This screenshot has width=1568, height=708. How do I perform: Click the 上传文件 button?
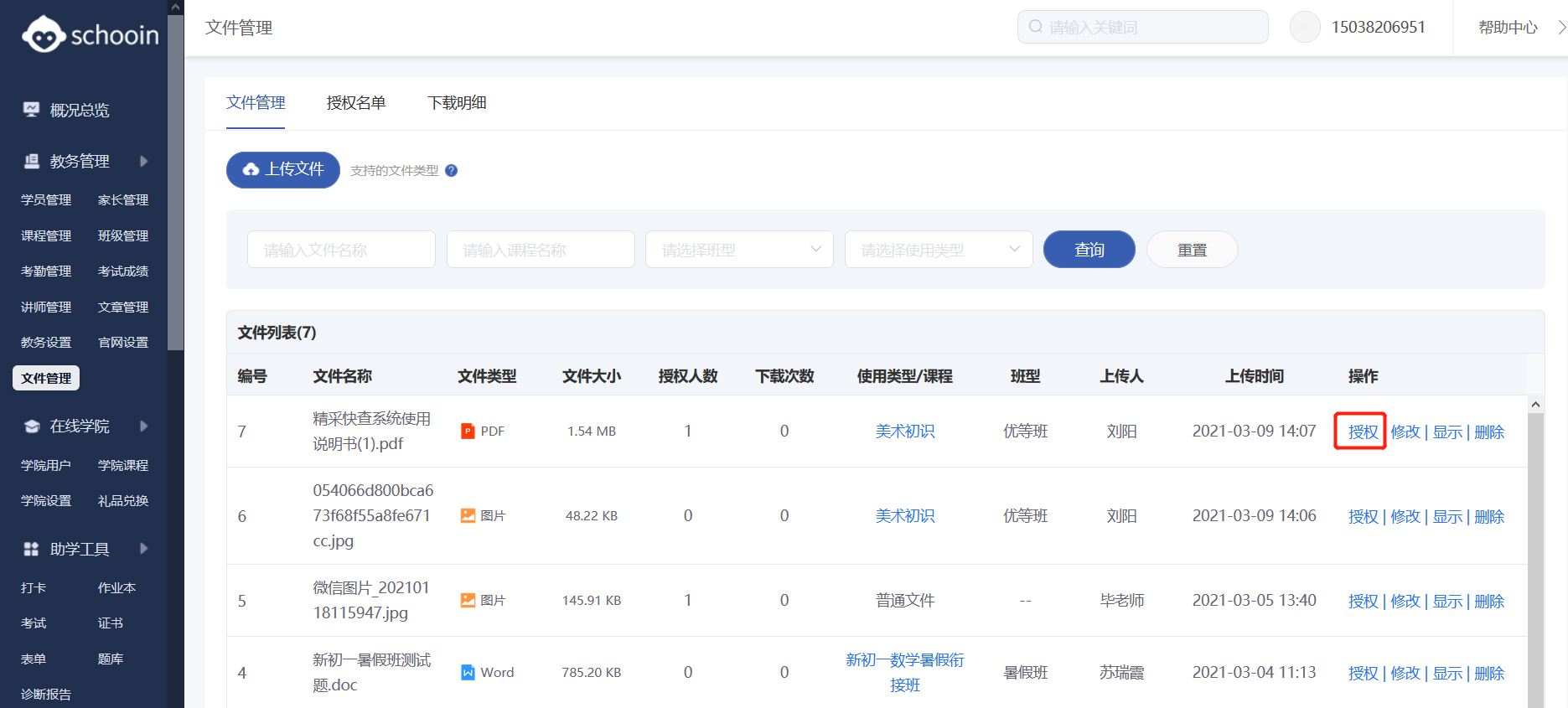pyautogui.click(x=283, y=169)
